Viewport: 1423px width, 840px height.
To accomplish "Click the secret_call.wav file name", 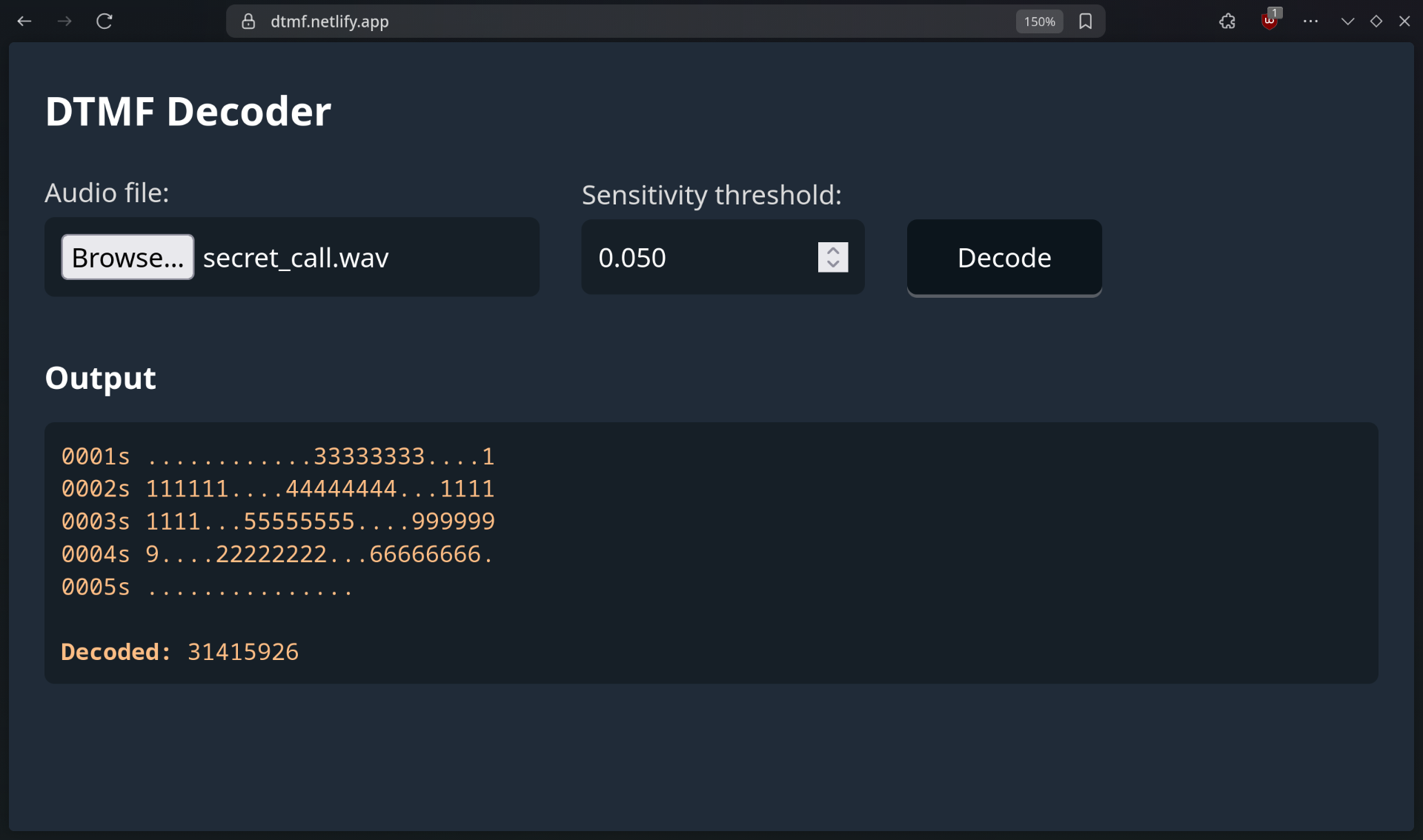I will pos(295,257).
